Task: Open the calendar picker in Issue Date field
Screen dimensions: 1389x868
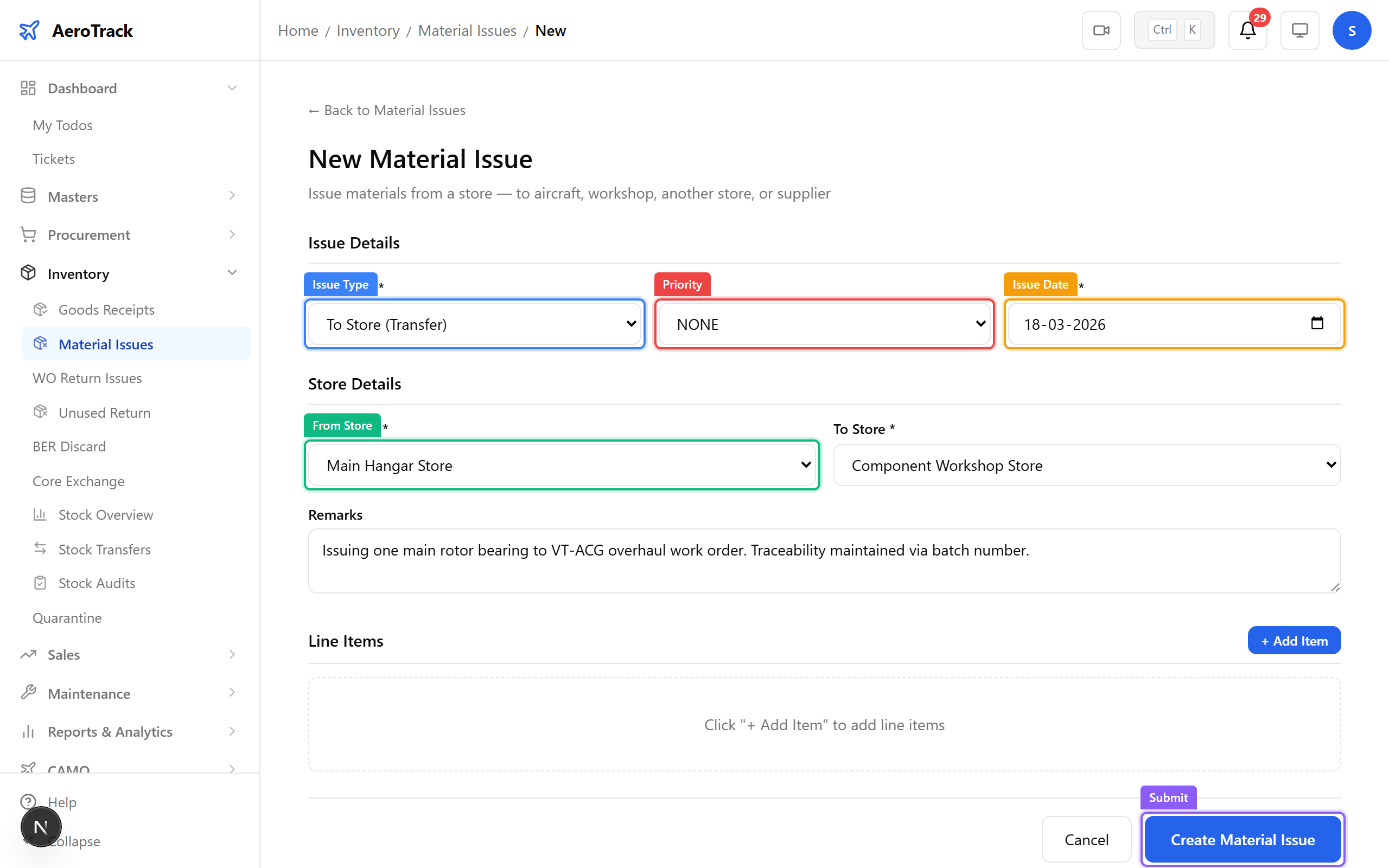Action: (1318, 323)
